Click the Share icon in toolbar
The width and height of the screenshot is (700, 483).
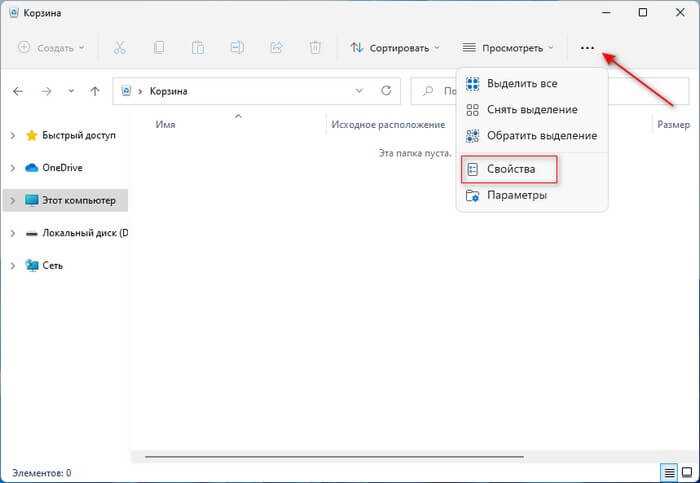coord(276,47)
